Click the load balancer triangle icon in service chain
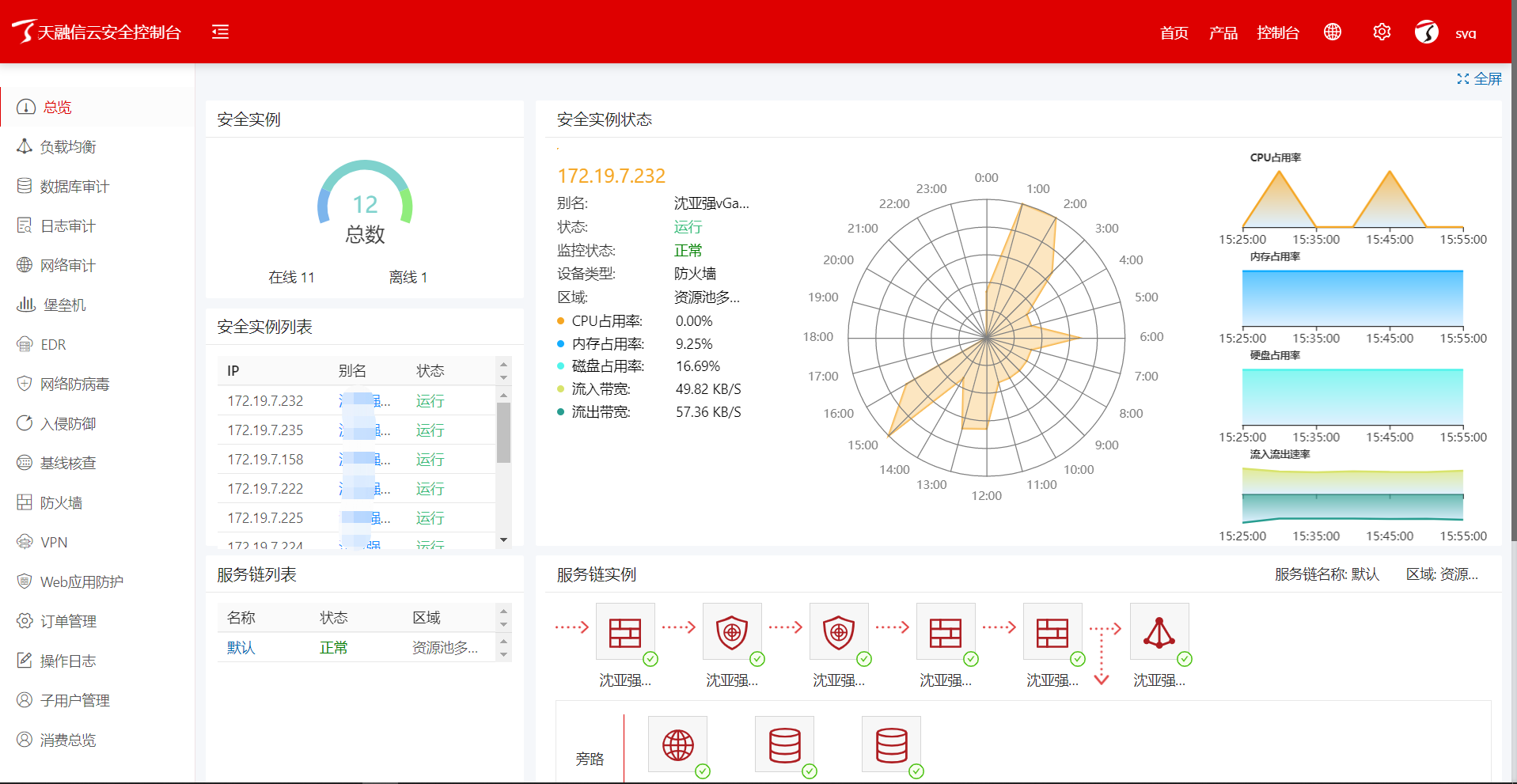Viewport: 1517px width, 784px height. [1159, 632]
